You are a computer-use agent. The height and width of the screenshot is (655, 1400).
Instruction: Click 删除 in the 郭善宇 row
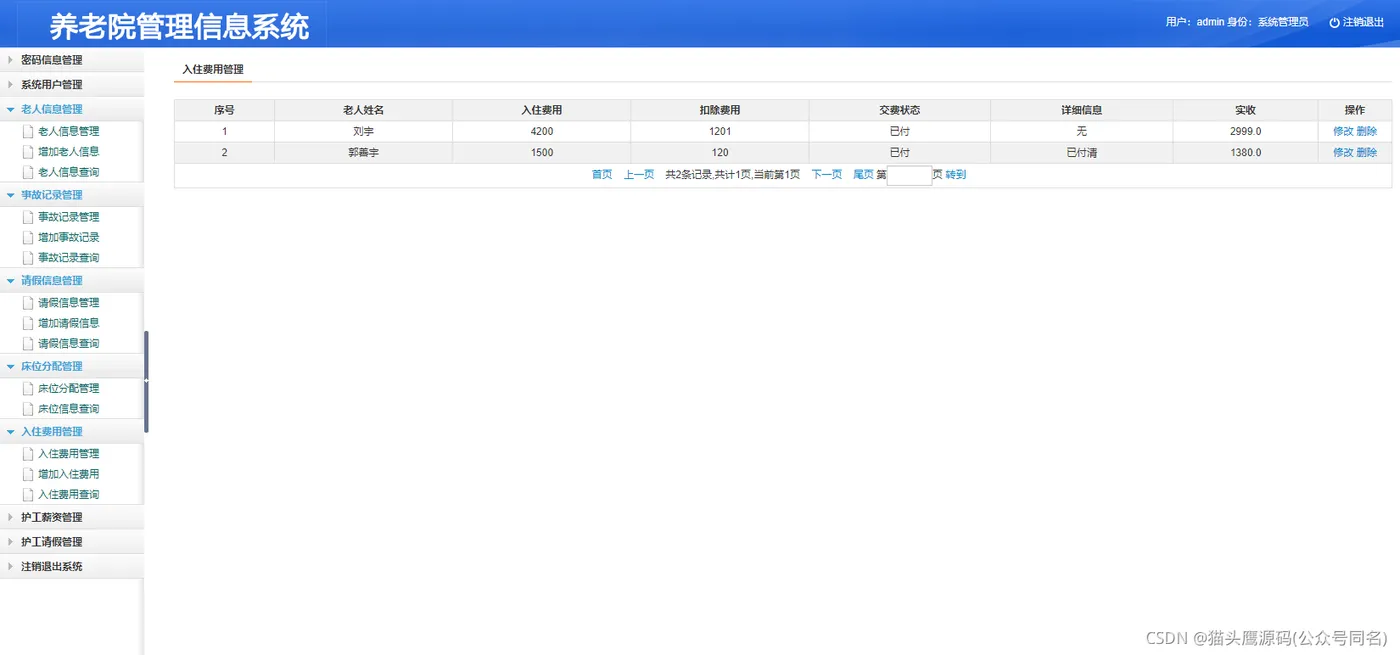point(1367,153)
